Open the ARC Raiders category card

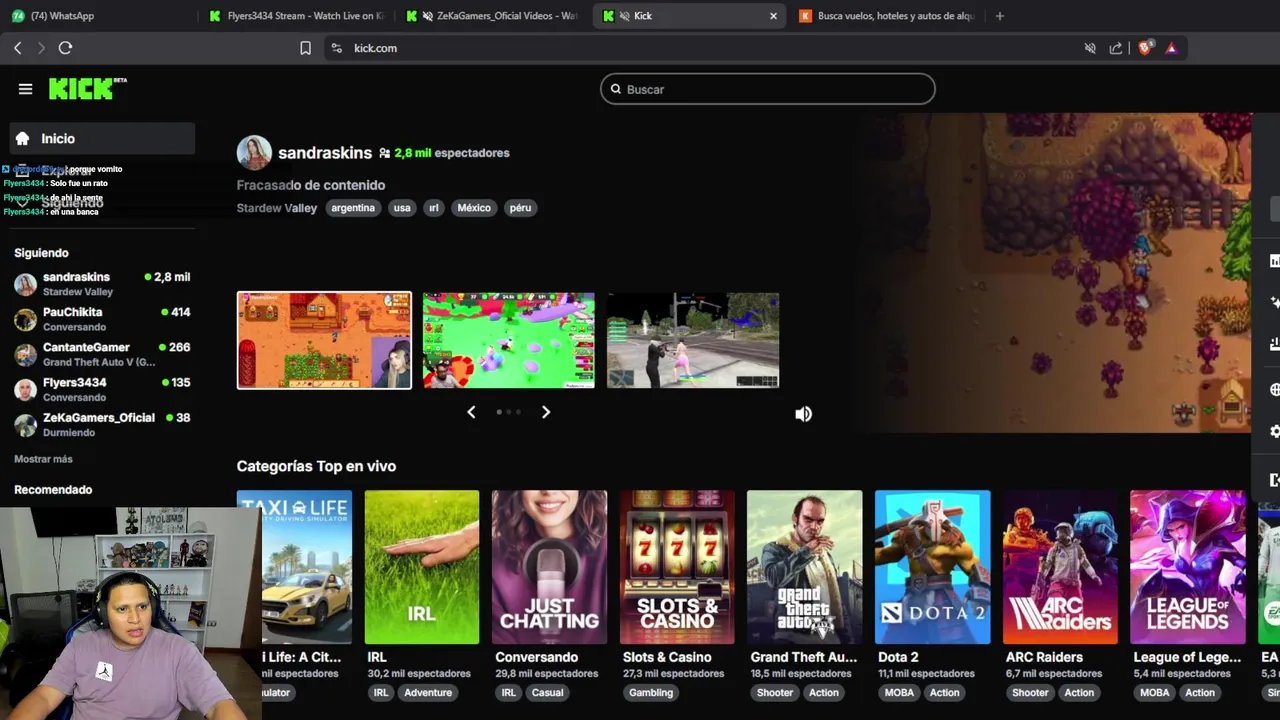[1060, 567]
